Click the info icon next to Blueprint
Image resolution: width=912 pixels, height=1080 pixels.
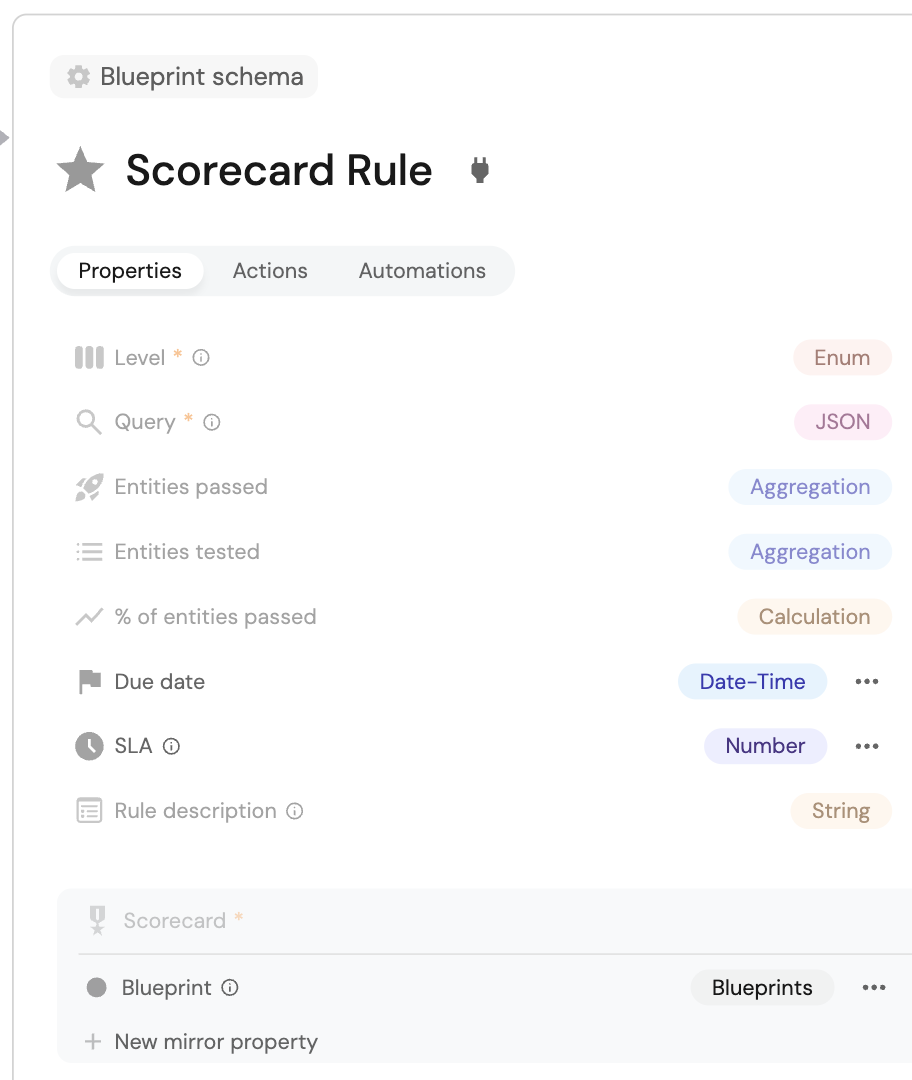point(230,988)
